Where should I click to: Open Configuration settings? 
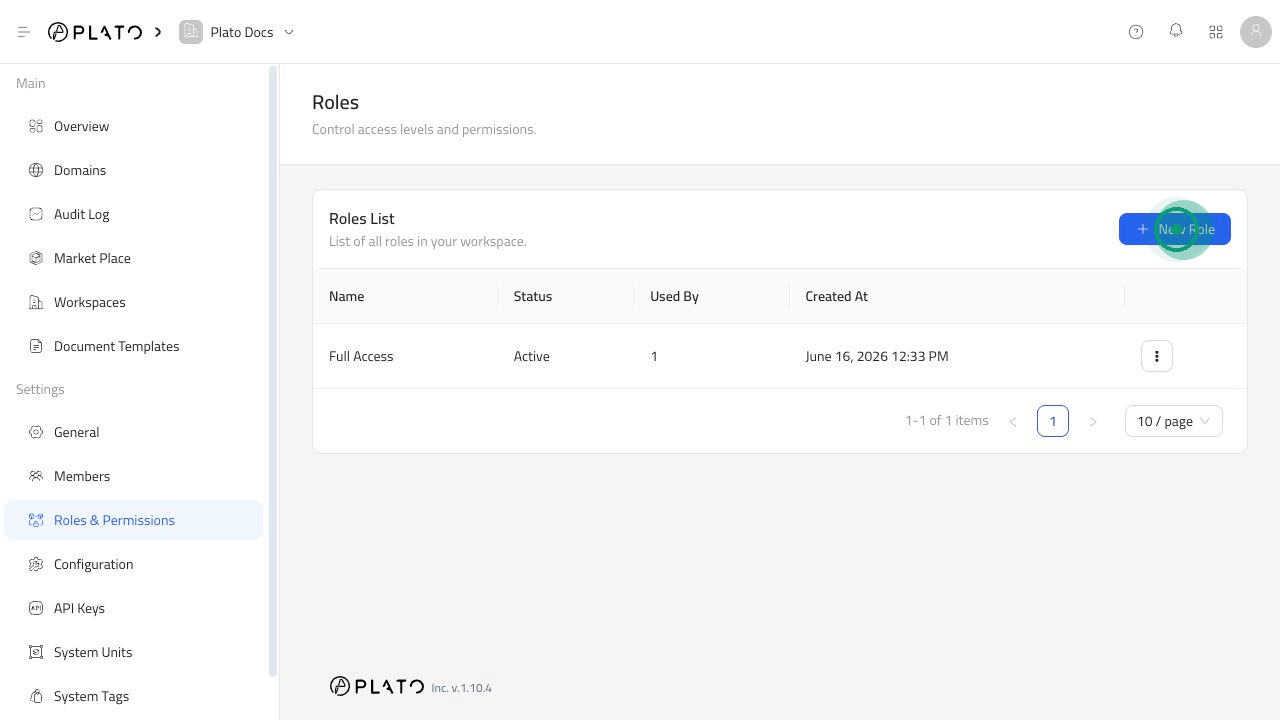click(134, 564)
